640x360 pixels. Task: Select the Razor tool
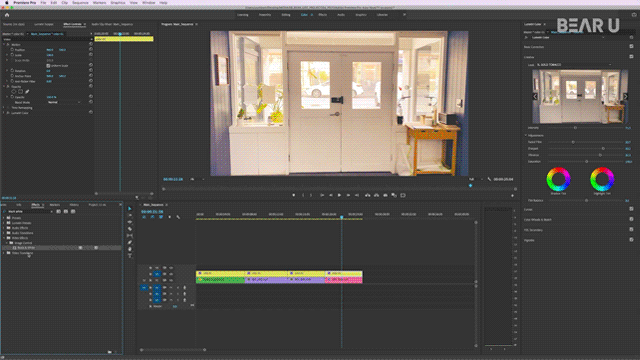[130, 229]
